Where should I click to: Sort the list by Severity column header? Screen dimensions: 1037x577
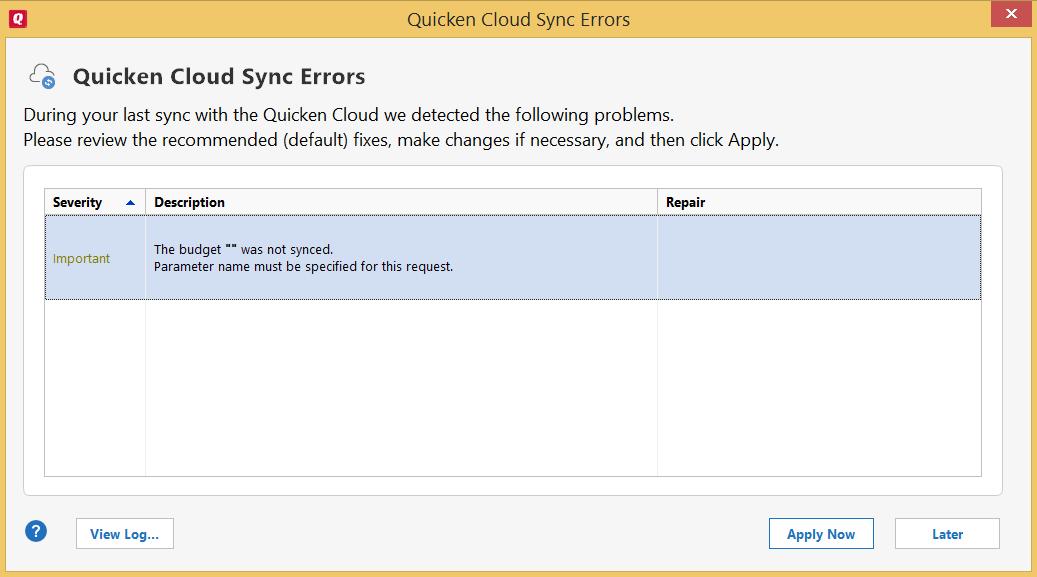coord(78,203)
